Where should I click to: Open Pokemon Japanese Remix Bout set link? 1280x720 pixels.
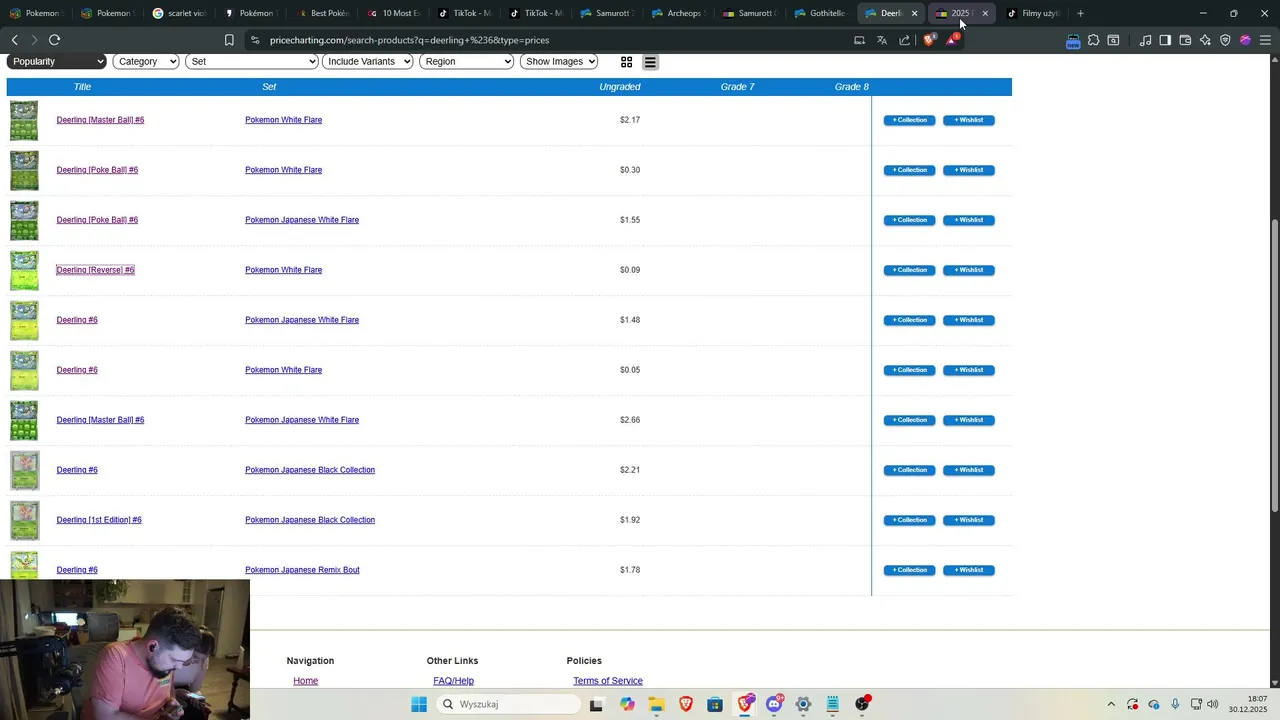(302, 570)
